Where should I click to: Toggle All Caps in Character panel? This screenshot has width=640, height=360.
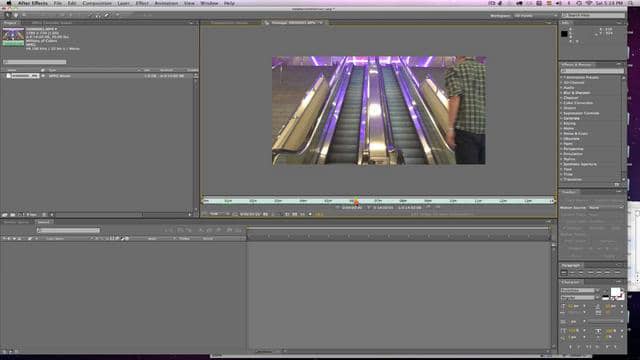tap(589, 347)
